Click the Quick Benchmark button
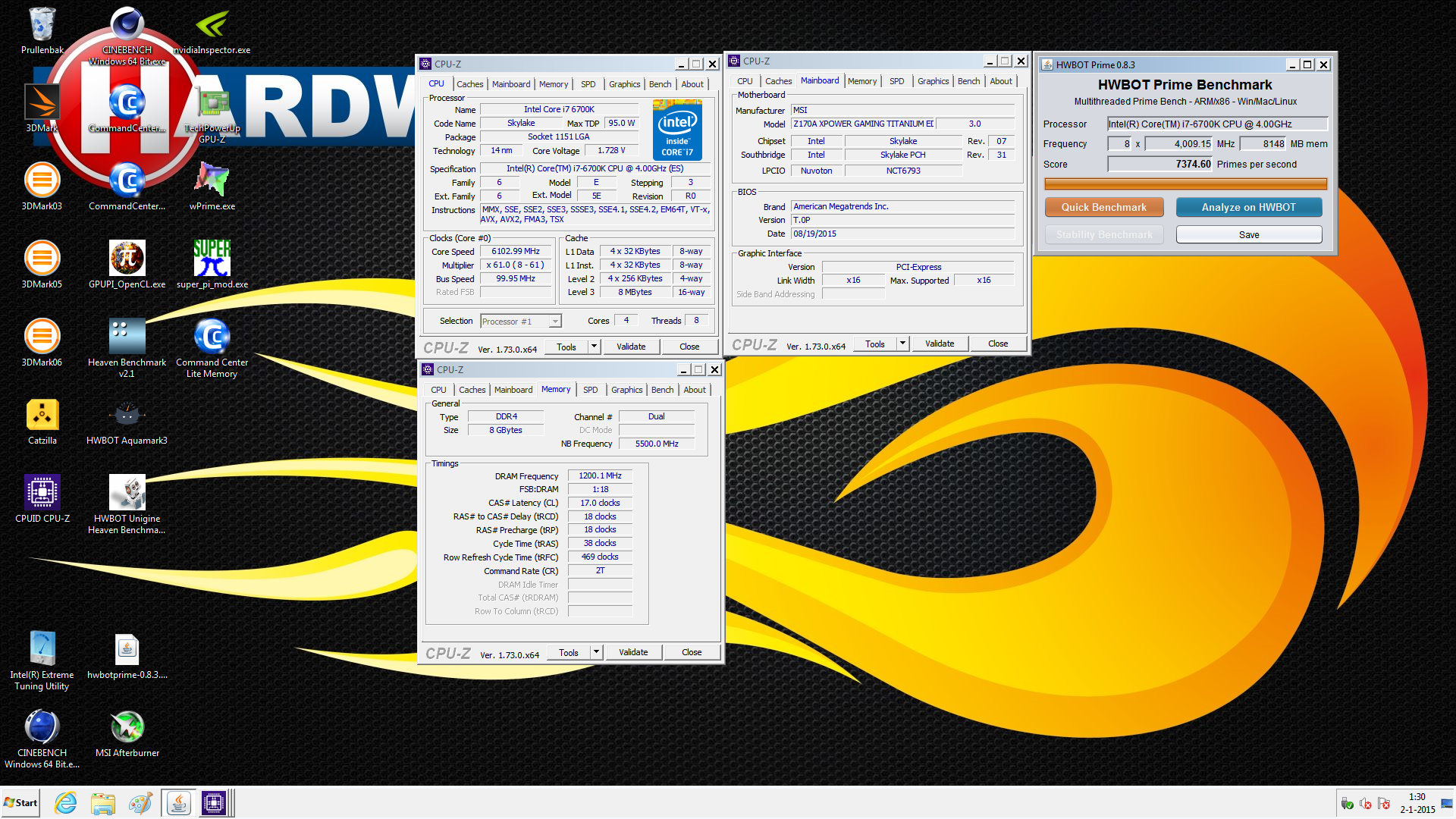The height and width of the screenshot is (819, 1456). click(x=1103, y=207)
